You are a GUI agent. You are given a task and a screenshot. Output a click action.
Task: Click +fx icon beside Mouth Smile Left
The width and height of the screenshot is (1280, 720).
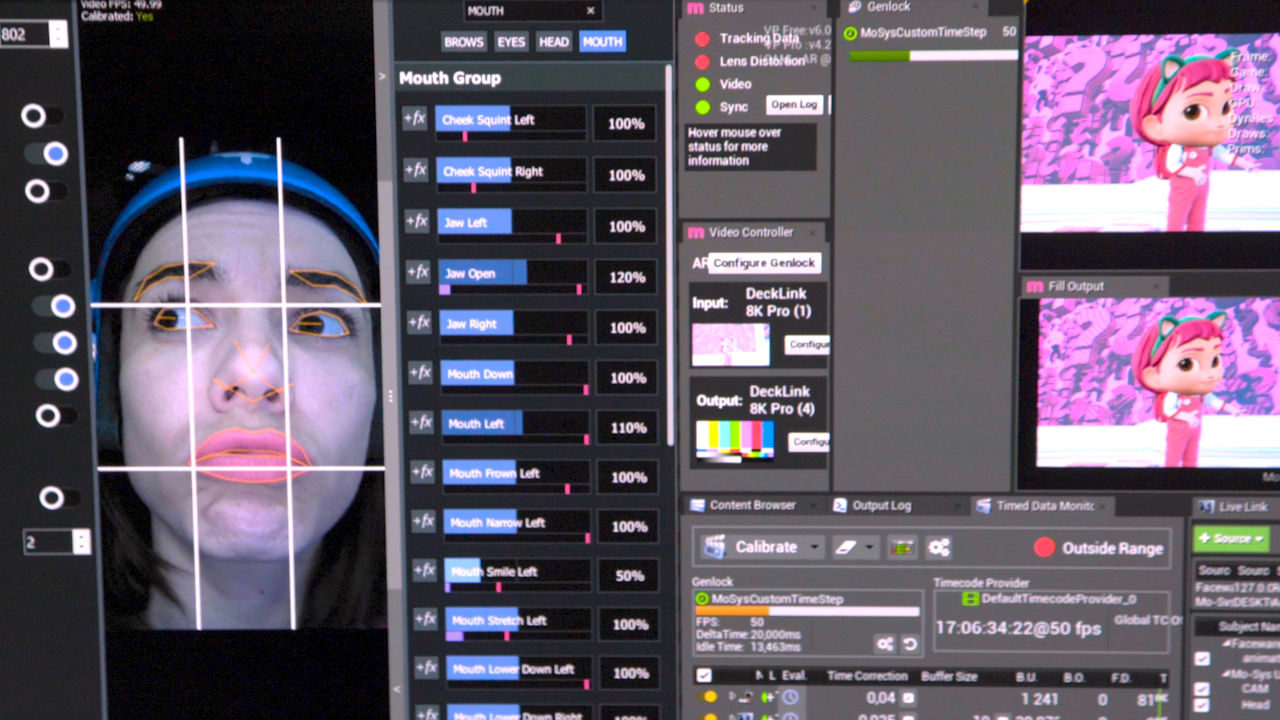pyautogui.click(x=425, y=570)
